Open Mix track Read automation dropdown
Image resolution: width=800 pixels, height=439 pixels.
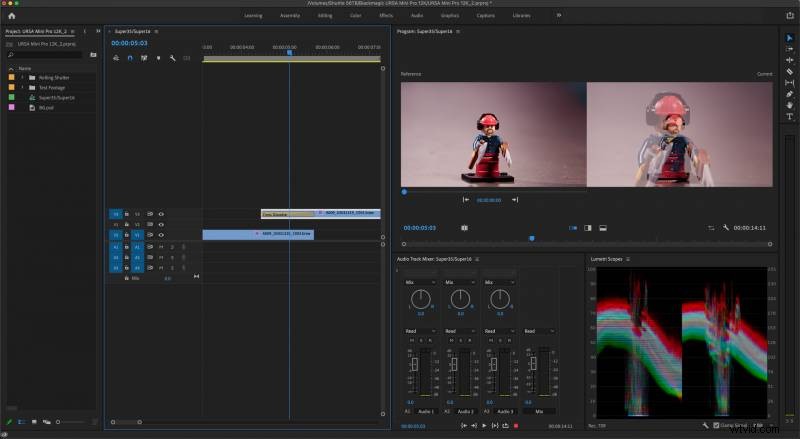pos(539,331)
